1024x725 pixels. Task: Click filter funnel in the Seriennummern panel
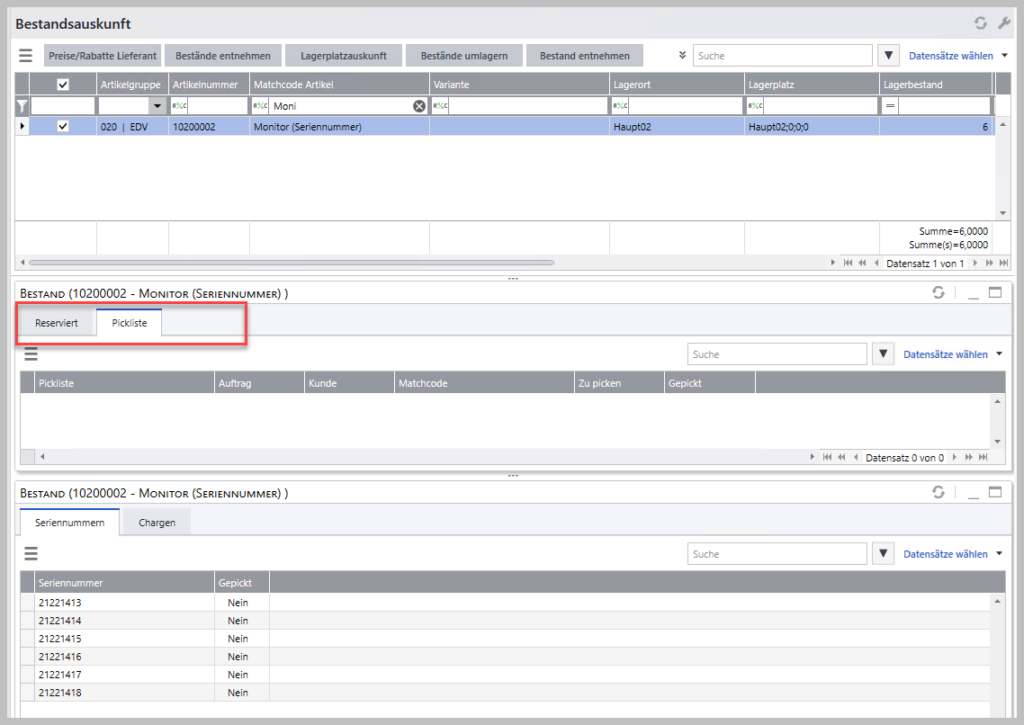tap(883, 554)
